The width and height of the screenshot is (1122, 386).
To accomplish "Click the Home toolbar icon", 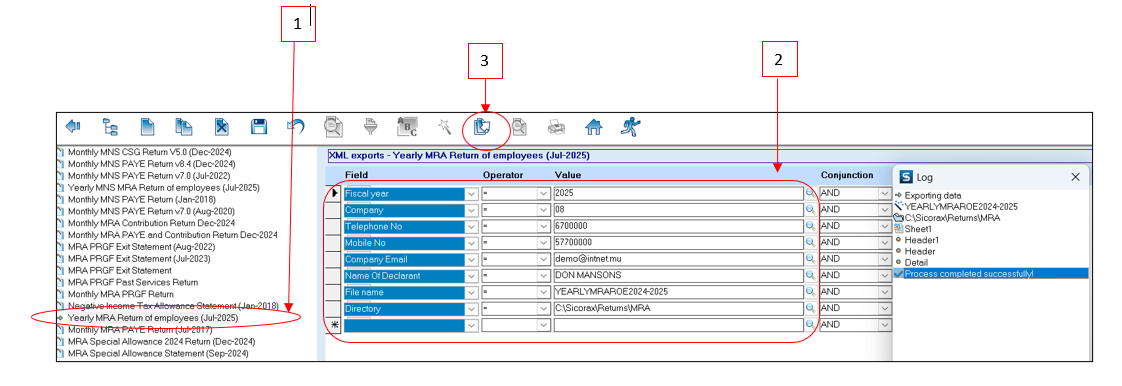I will 594,127.
